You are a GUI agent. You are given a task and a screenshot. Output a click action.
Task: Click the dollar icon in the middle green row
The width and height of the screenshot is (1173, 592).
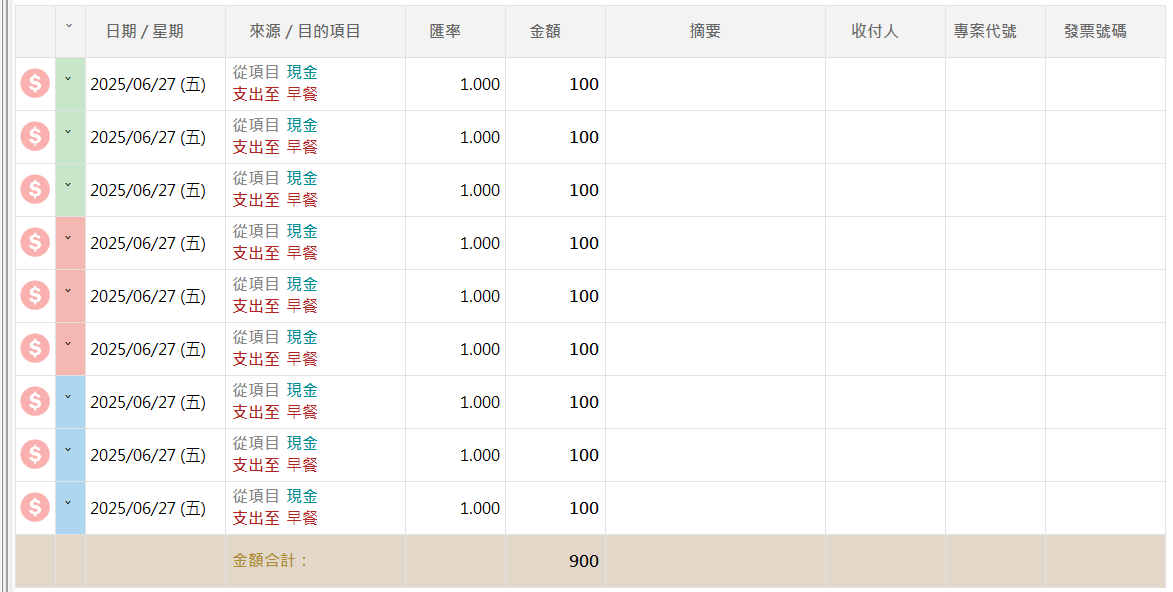click(35, 136)
